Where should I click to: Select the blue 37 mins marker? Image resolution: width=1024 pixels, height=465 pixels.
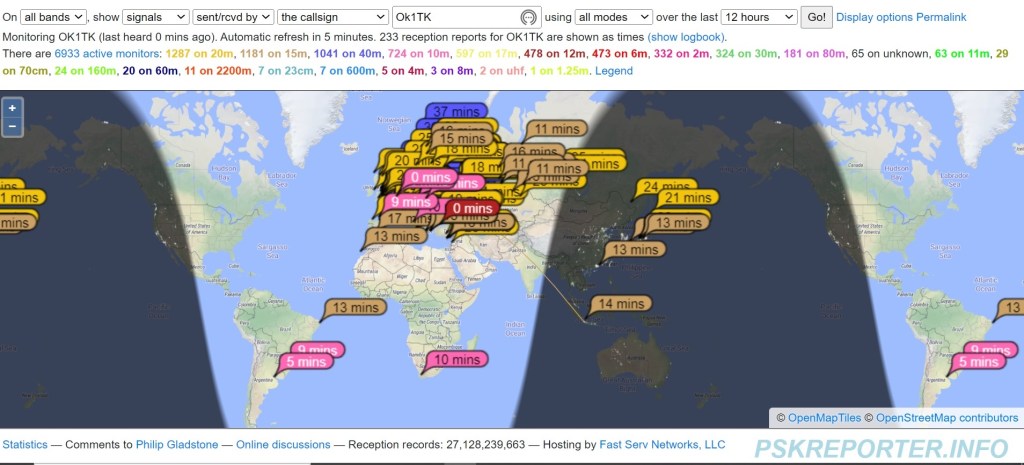(455, 113)
